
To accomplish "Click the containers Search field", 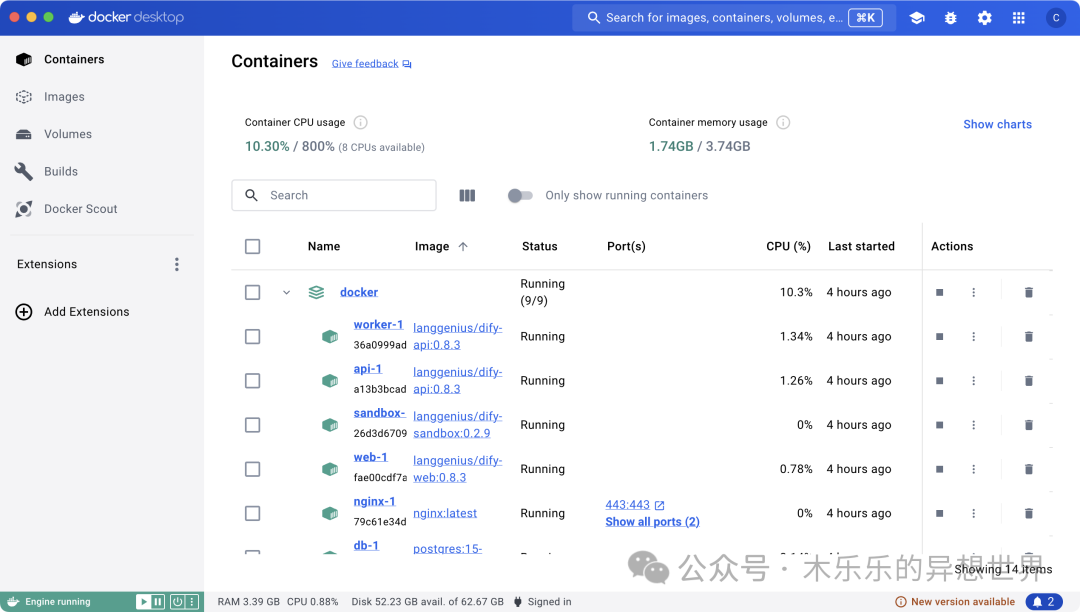I will [x=334, y=196].
